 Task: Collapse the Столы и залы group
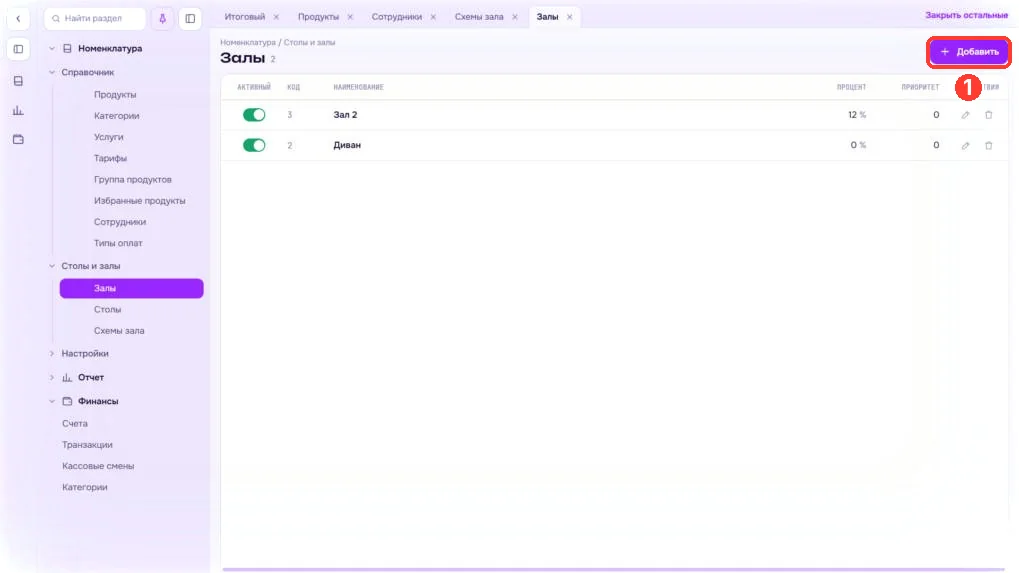pos(52,266)
